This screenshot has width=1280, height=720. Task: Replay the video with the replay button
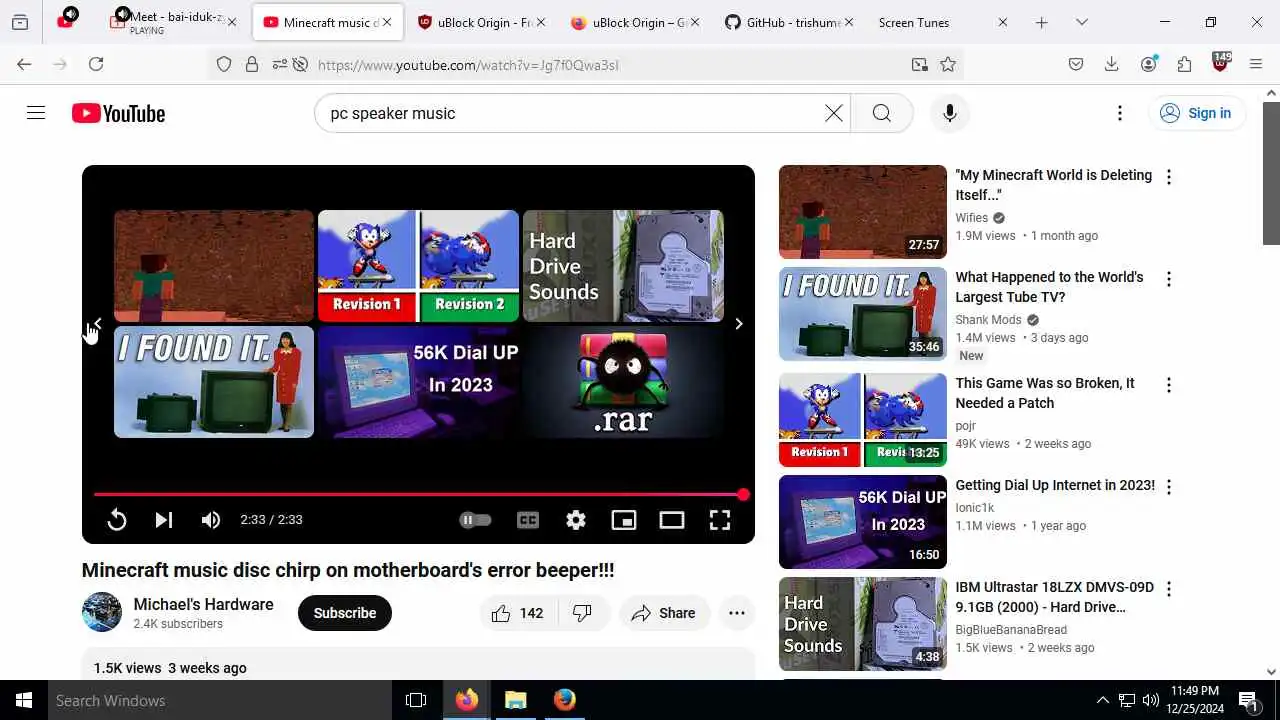(117, 520)
